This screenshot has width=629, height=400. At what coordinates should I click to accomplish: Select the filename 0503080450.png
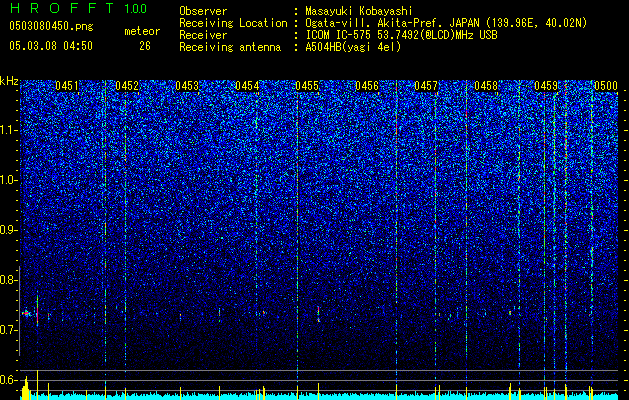51,27
